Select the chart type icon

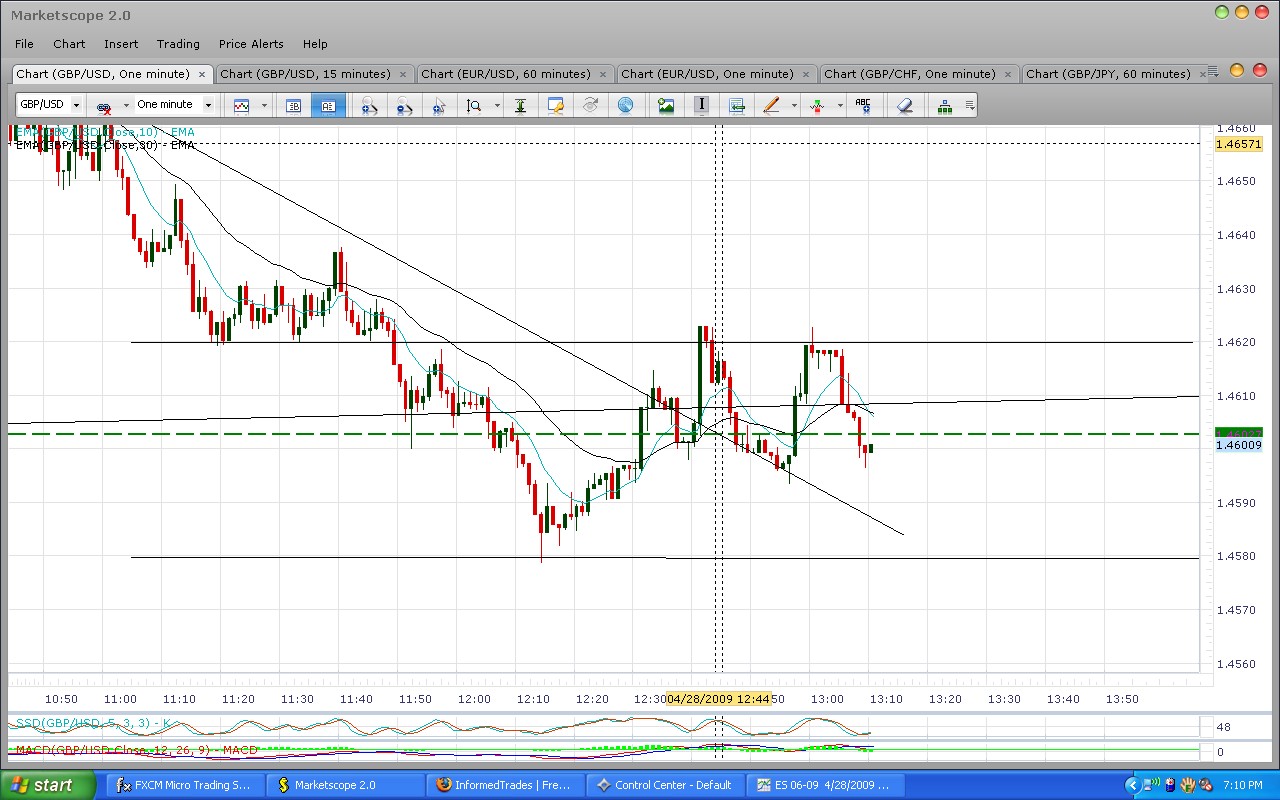pyautogui.click(x=241, y=105)
